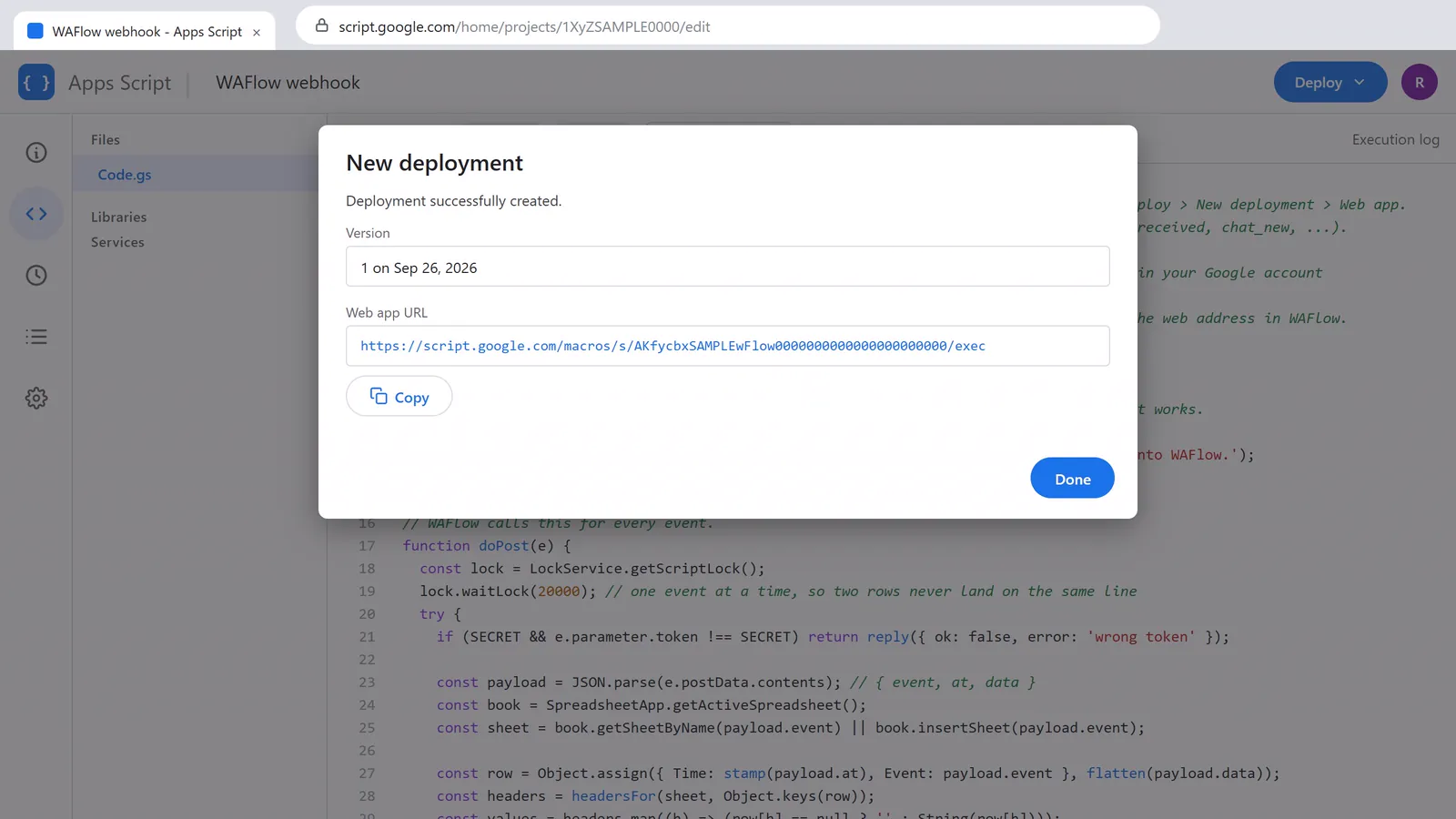Open Project Settings gear icon
This screenshot has width=1456, height=819.
(x=36, y=398)
